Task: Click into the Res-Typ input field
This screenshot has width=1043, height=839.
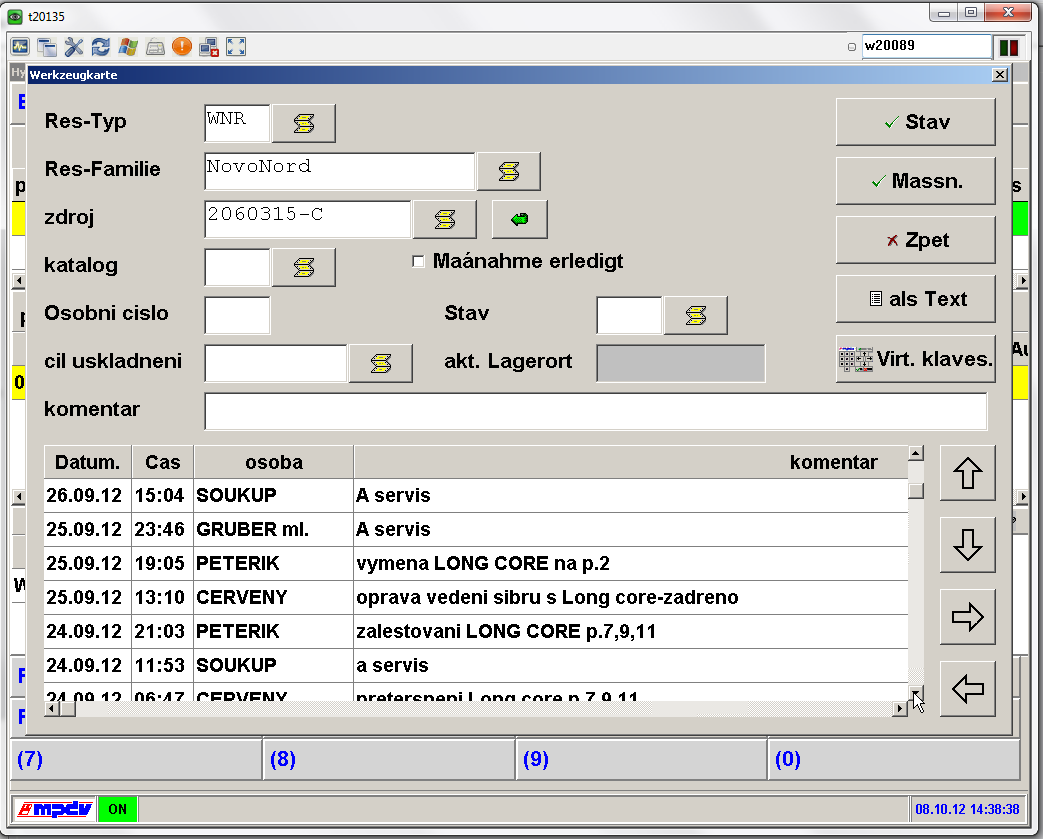Action: coord(237,123)
